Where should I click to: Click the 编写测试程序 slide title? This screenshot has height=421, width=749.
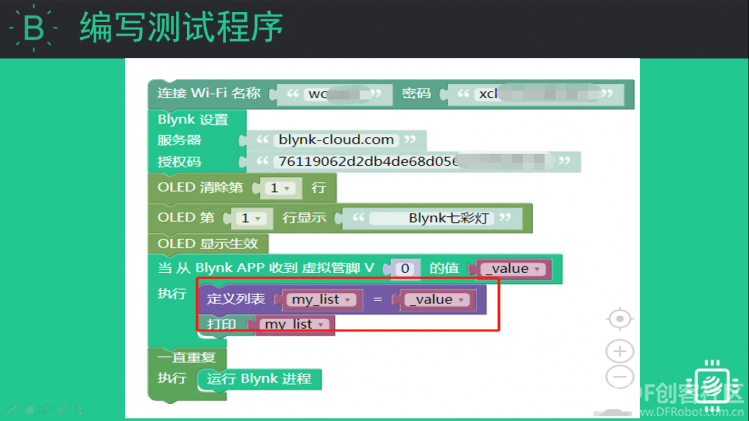[181, 28]
